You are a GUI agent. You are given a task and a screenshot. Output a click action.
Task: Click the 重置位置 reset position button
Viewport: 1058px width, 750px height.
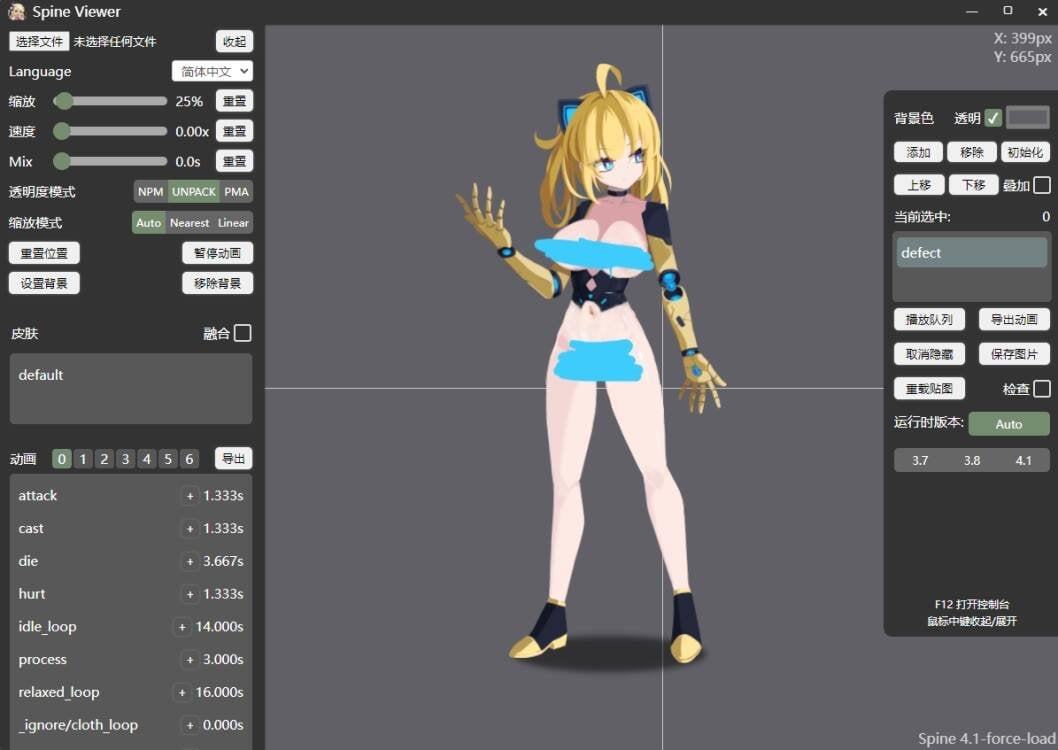tap(44, 253)
